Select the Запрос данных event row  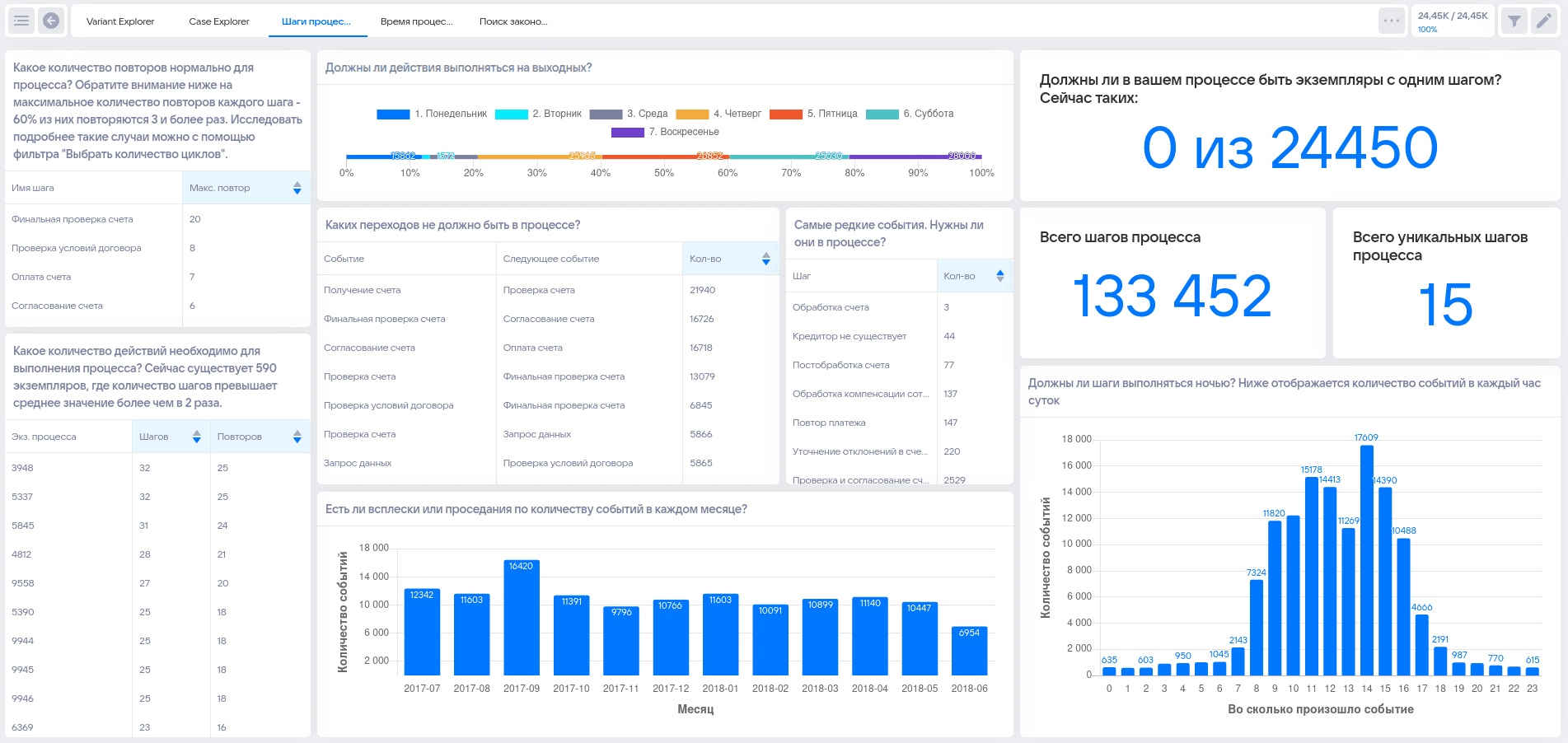548,463
